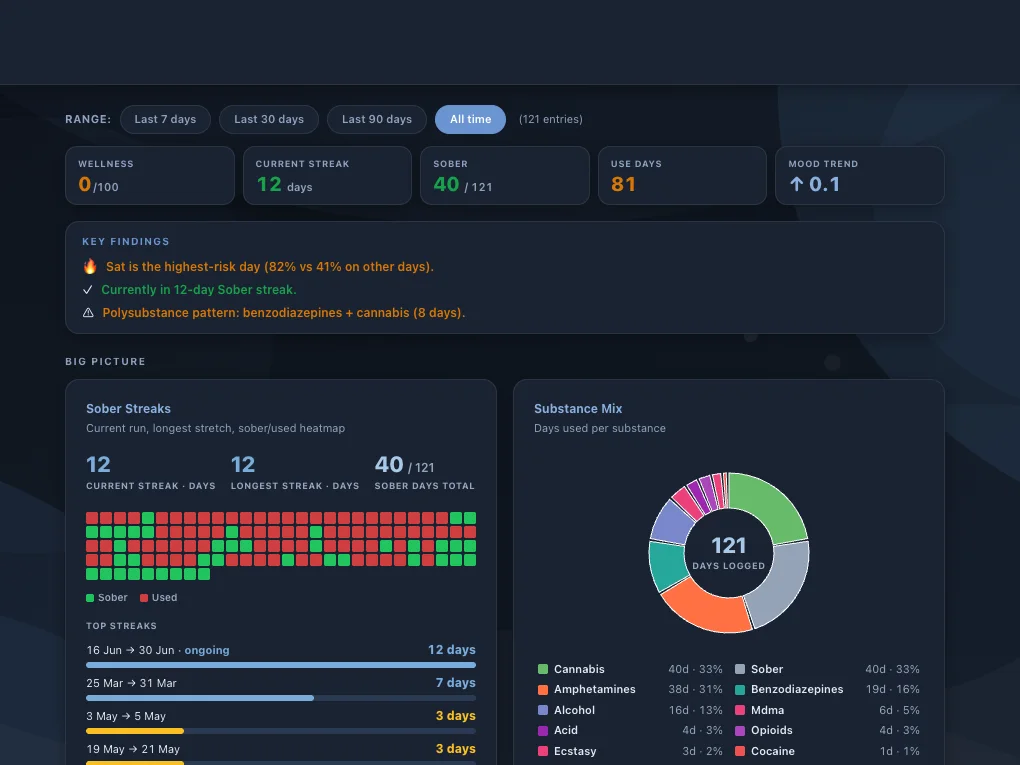Click the Opioids legend color square

pos(740,731)
